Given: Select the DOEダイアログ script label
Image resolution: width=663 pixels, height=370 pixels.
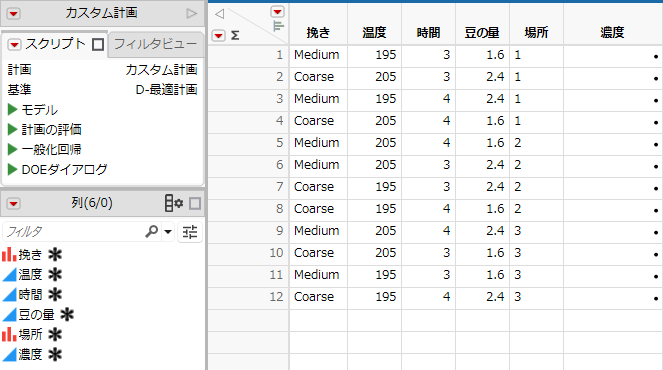Looking at the screenshot, I should coord(65,169).
